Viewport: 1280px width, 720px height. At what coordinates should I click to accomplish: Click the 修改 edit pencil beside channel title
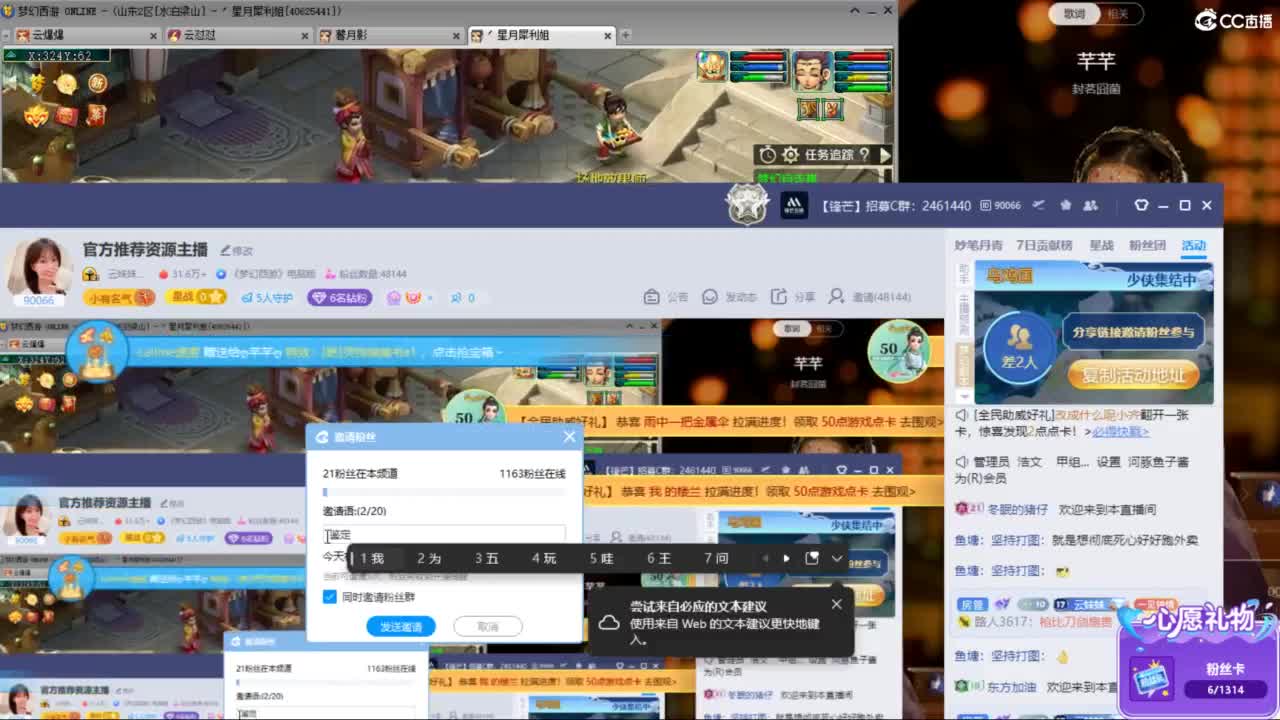pos(237,250)
